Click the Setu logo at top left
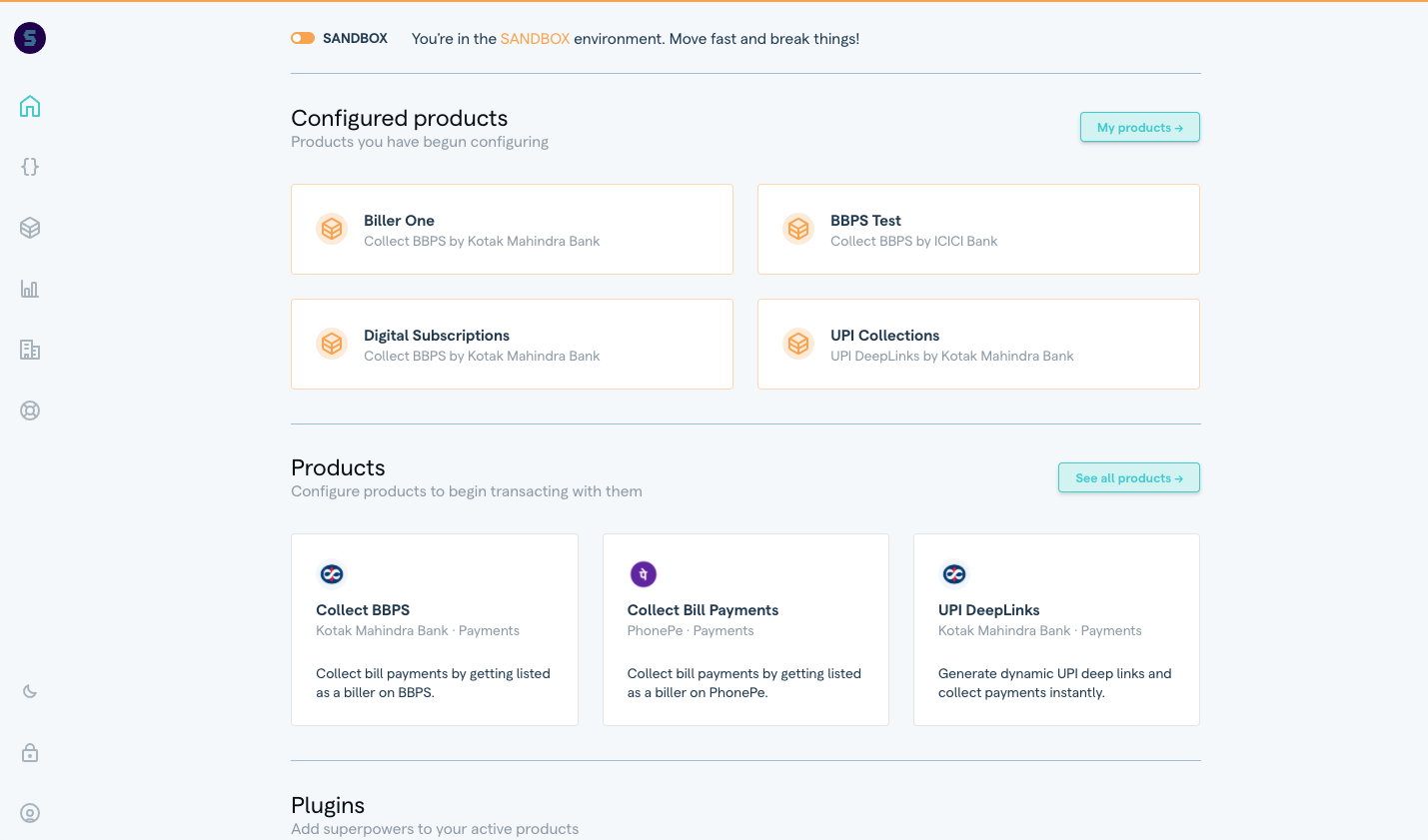The image size is (1428, 840). click(x=30, y=38)
